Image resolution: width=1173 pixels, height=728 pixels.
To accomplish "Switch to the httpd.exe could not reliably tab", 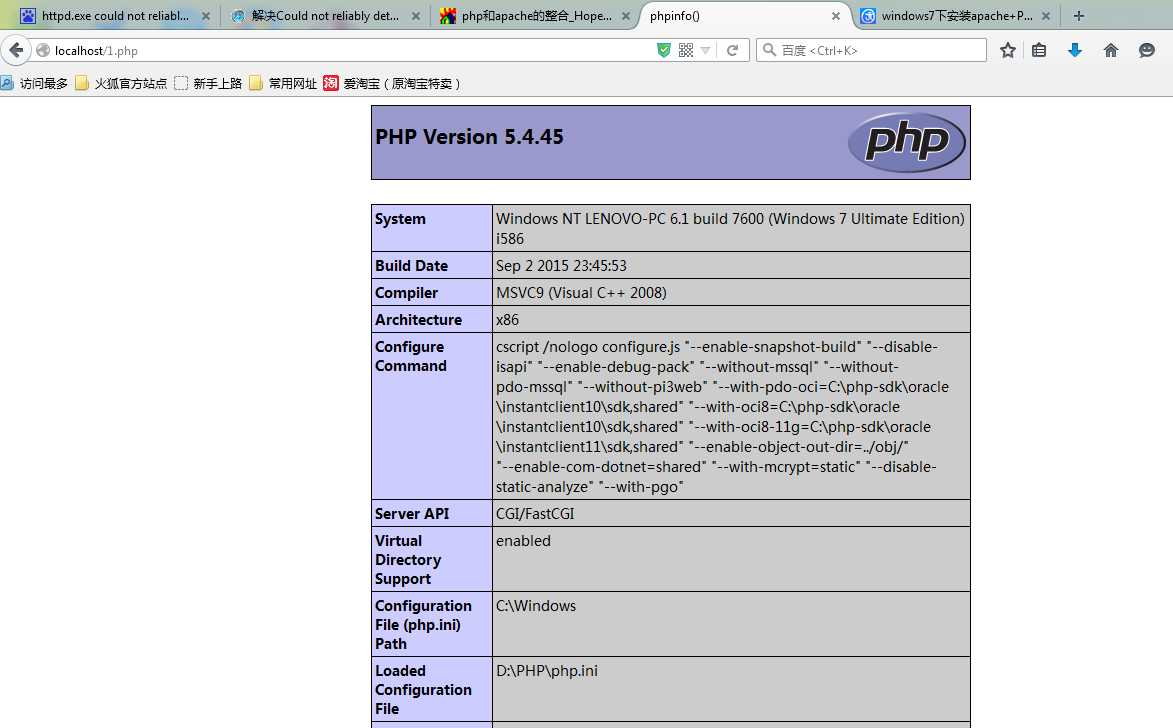I will tap(114, 16).
